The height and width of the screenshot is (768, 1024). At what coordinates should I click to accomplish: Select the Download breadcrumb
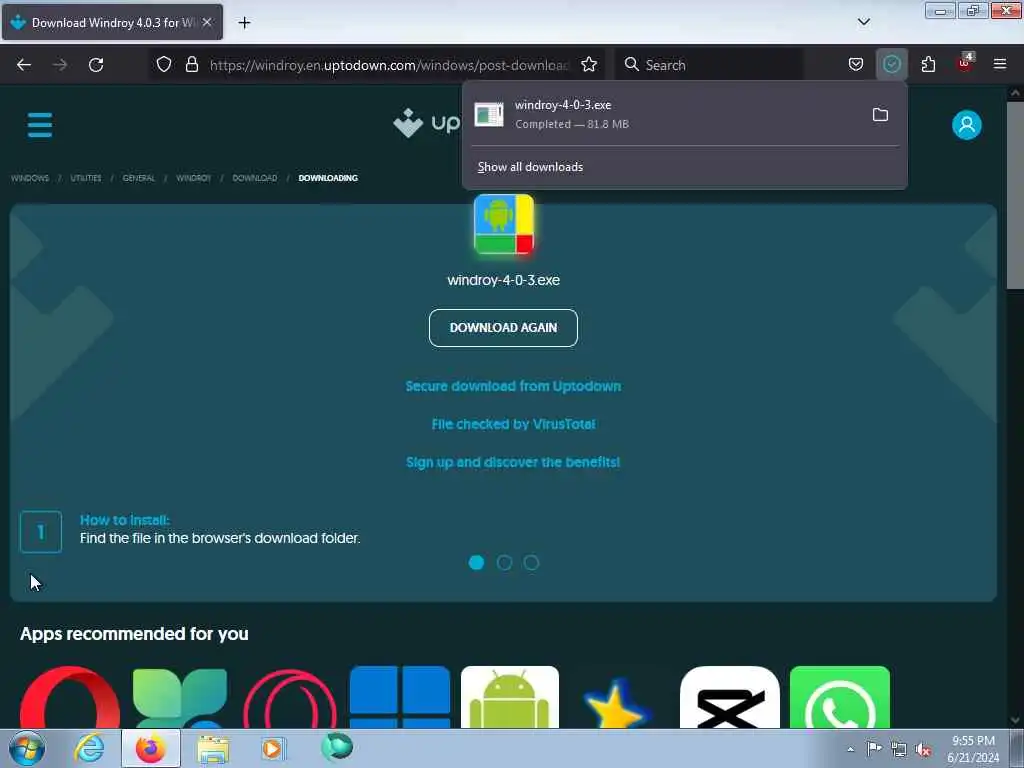coord(255,178)
